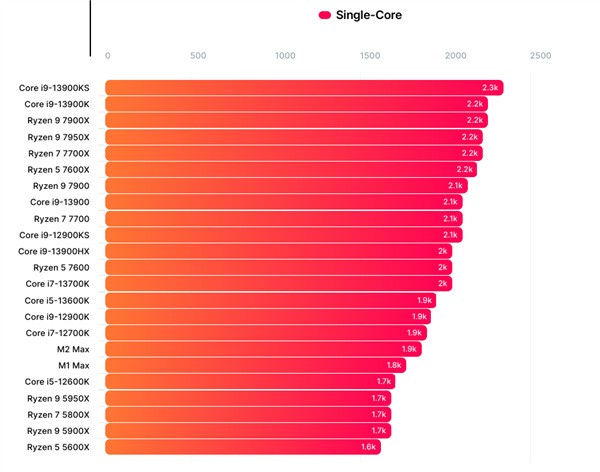Click the Core i9-13900K bar
Screen dimensions: 600x472
coord(297,104)
